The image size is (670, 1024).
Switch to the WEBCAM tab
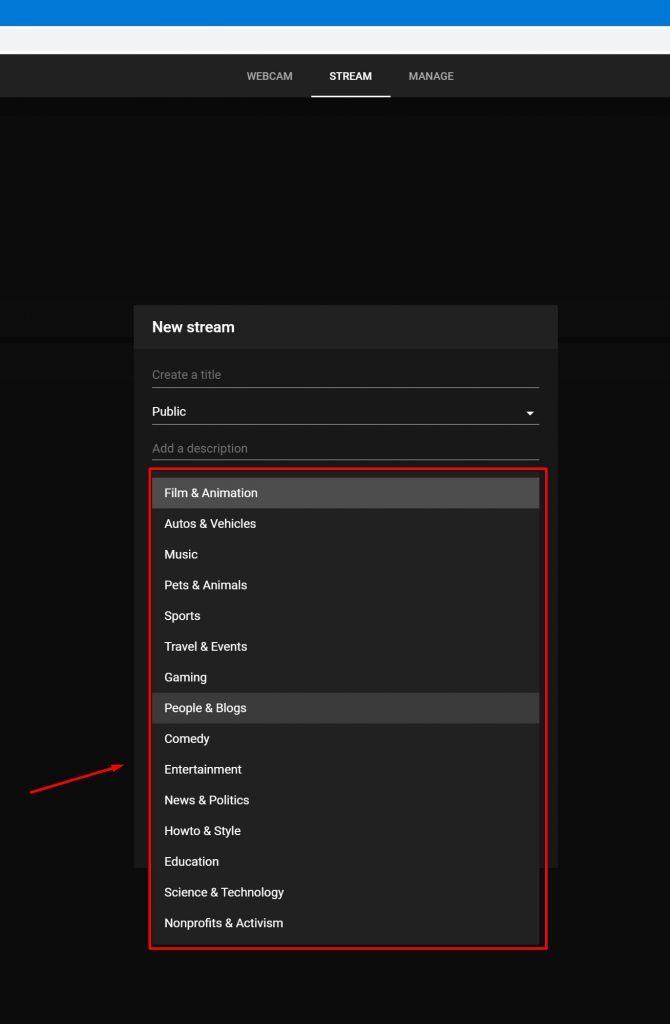269,76
